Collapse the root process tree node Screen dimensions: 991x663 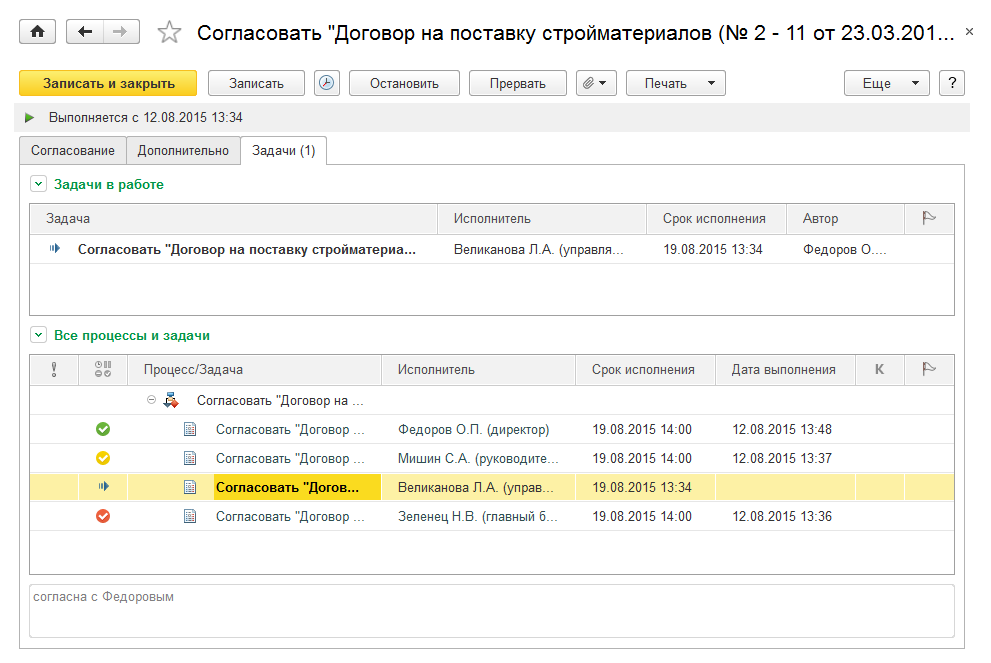click(152, 400)
